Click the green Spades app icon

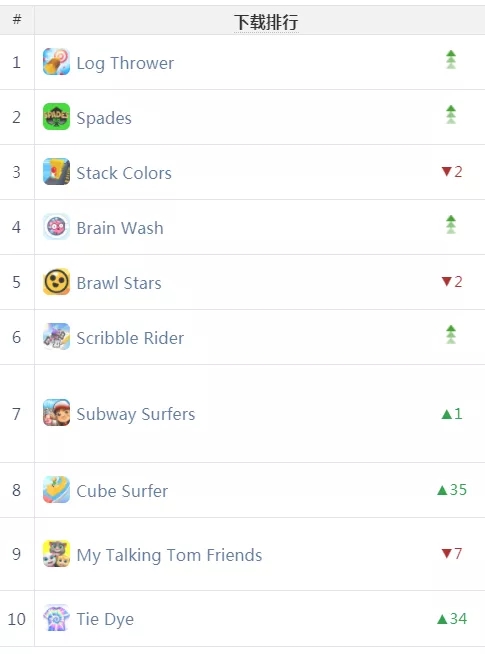click(56, 117)
